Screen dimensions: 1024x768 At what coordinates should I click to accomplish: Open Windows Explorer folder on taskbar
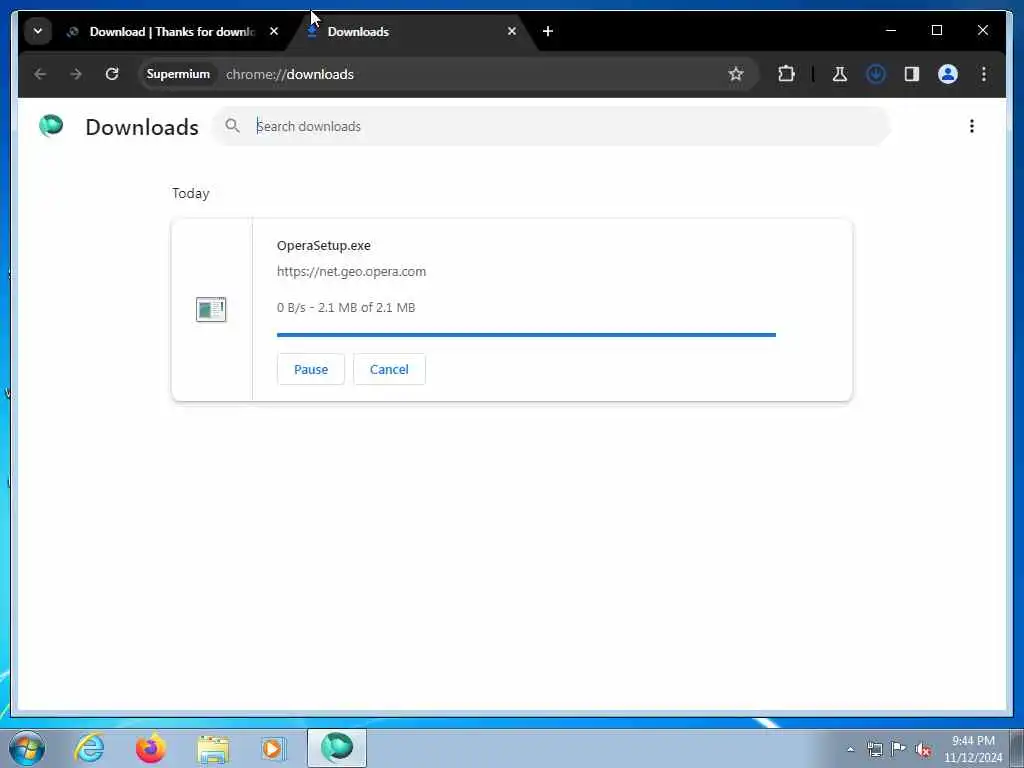(x=213, y=748)
